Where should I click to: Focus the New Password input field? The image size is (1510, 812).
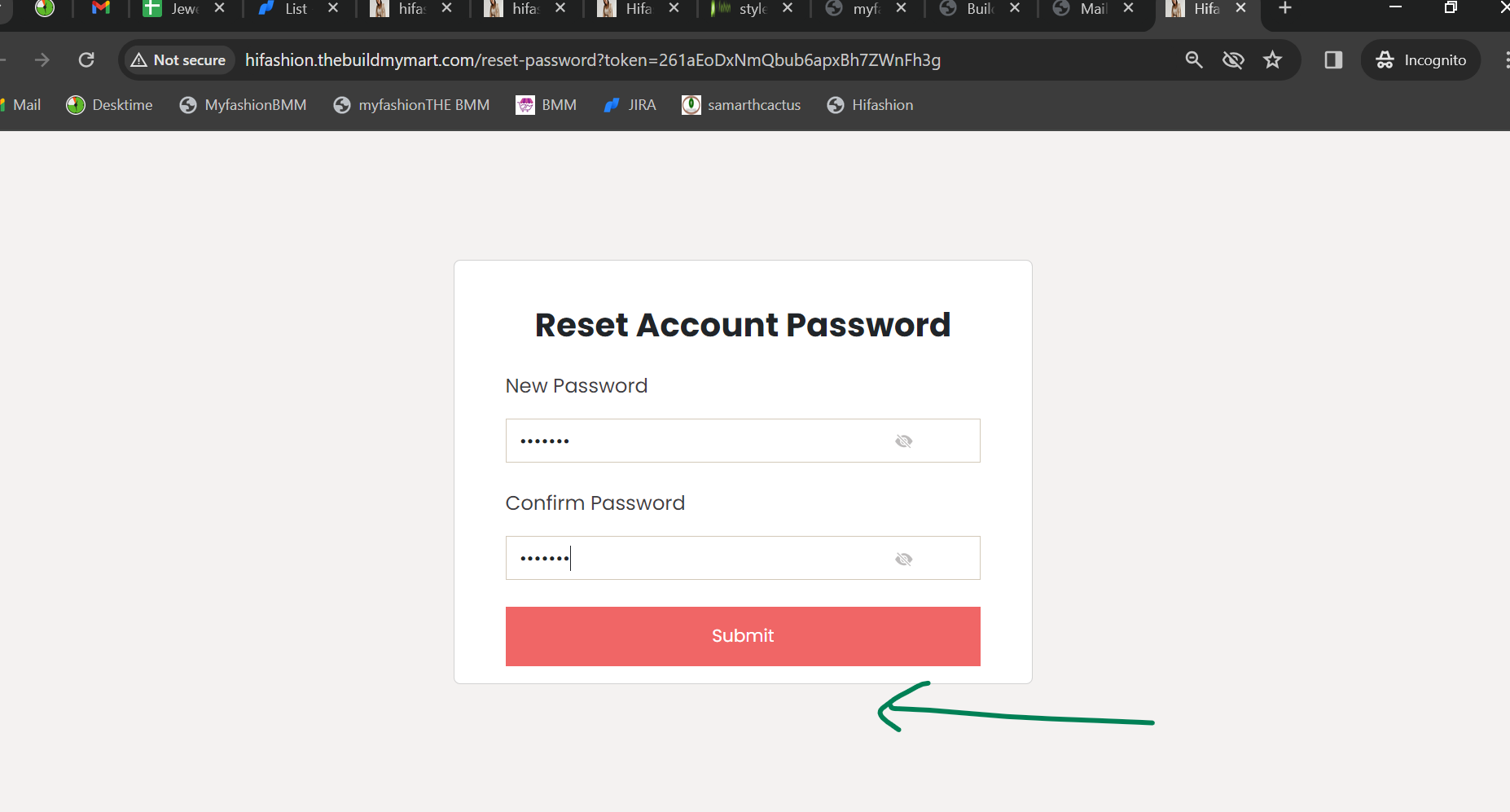tap(743, 441)
